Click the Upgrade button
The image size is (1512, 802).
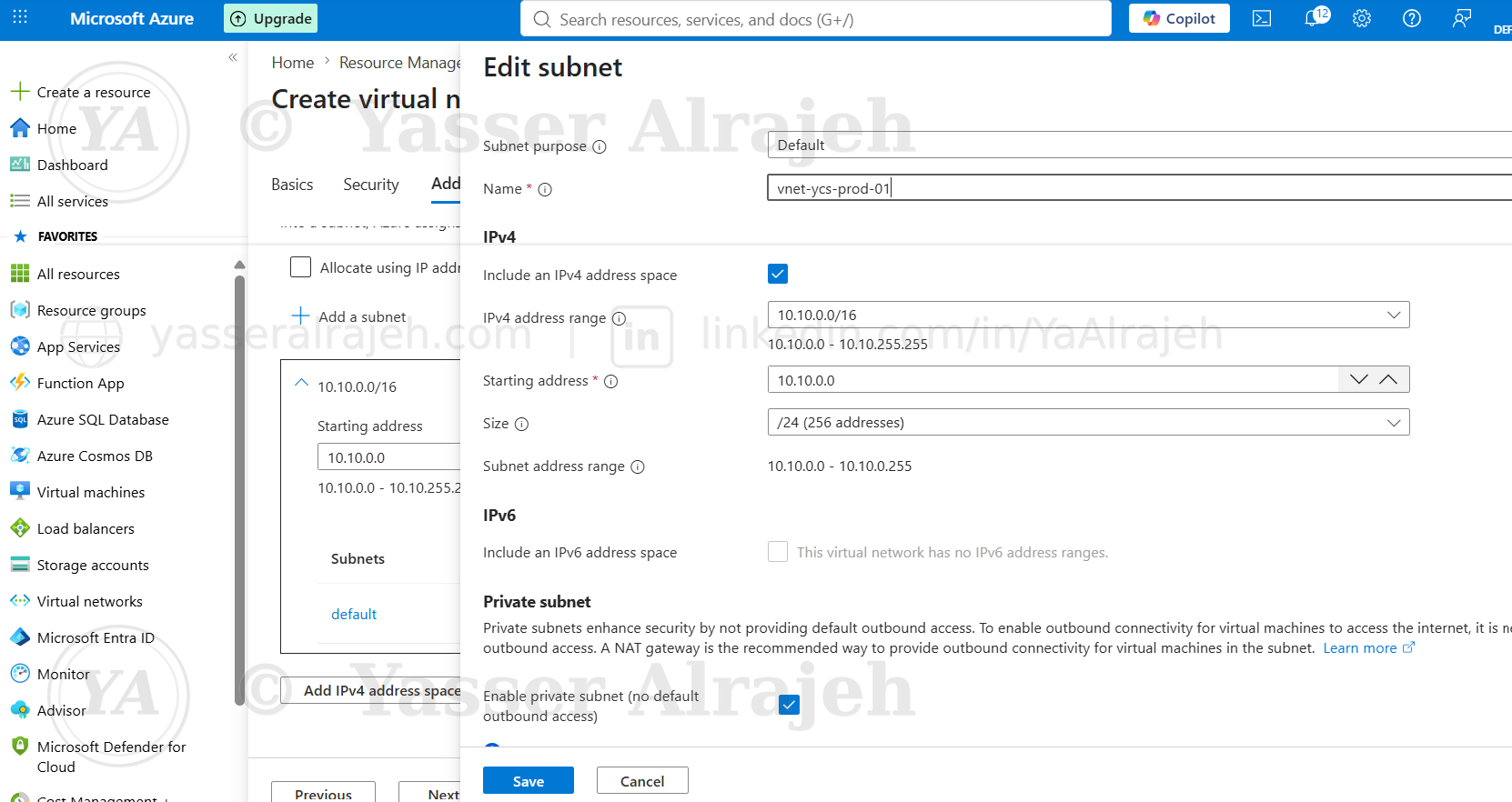[271, 18]
